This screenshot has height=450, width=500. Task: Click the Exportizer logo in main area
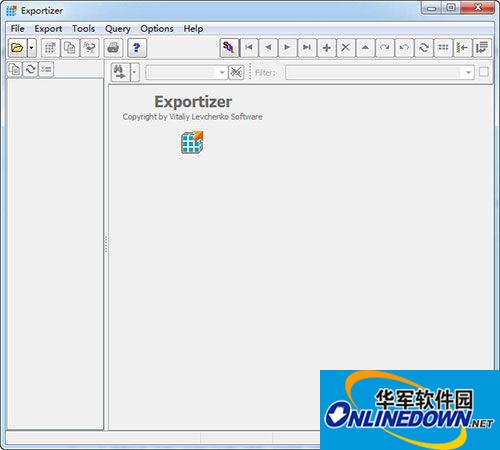pyautogui.click(x=192, y=142)
